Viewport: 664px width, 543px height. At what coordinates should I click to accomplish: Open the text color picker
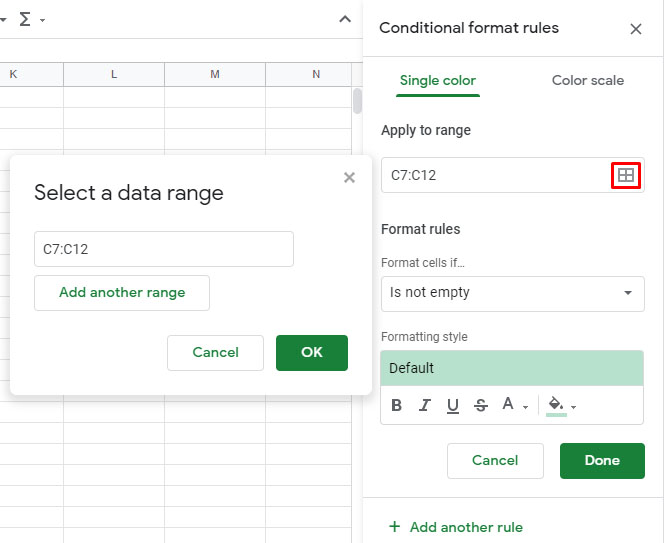(x=513, y=405)
